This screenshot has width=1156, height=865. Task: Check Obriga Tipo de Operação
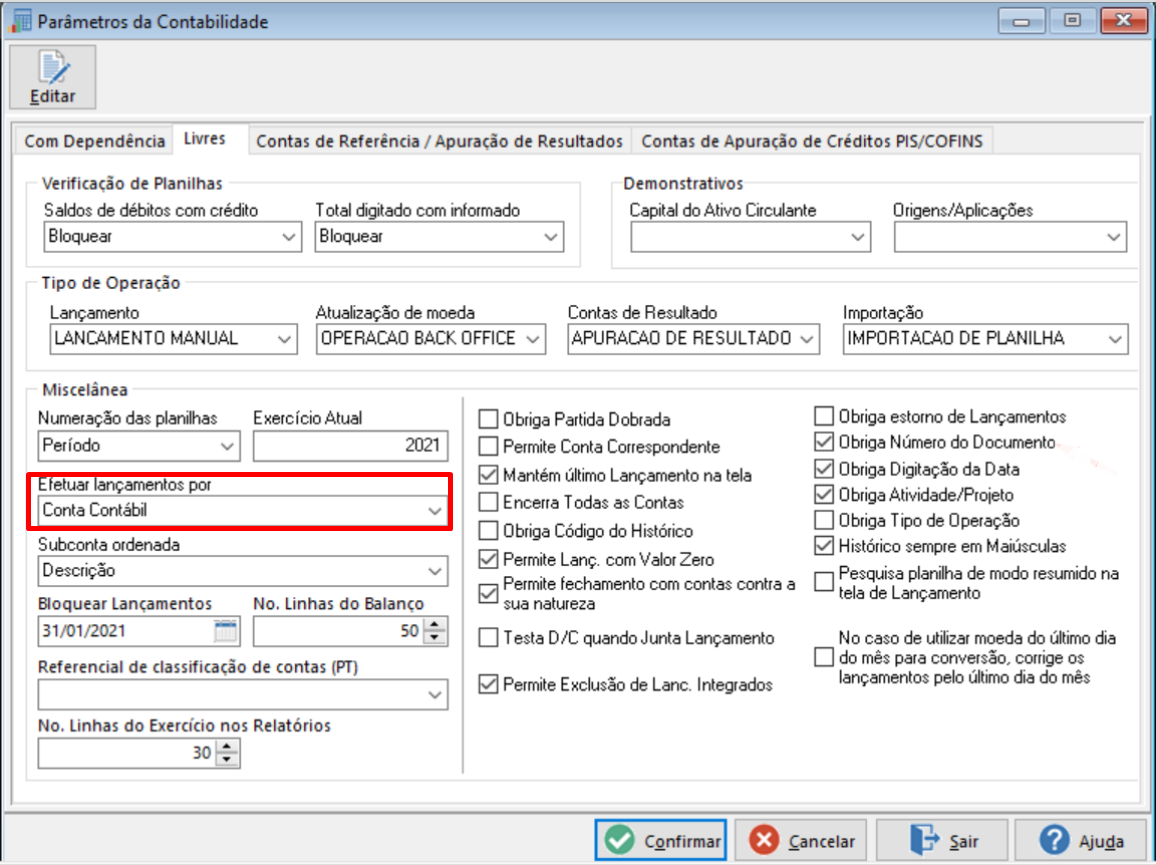point(824,520)
